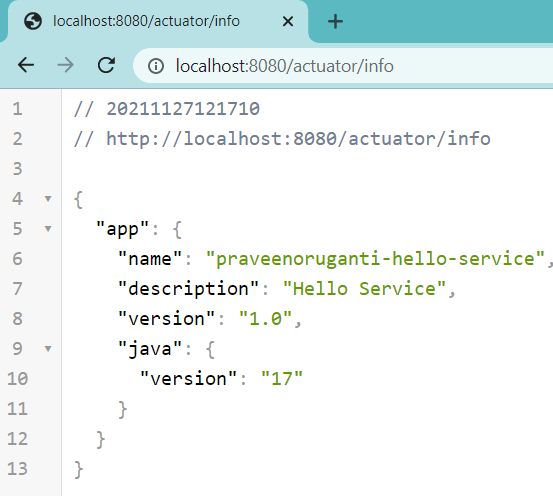Click the browser back arrow
This screenshot has height=496, width=553.
pos(26,65)
